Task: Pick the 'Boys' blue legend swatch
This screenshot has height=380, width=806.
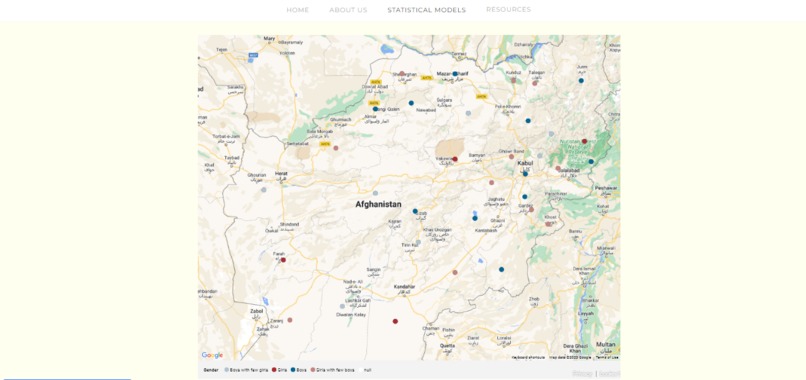Action: coord(293,370)
